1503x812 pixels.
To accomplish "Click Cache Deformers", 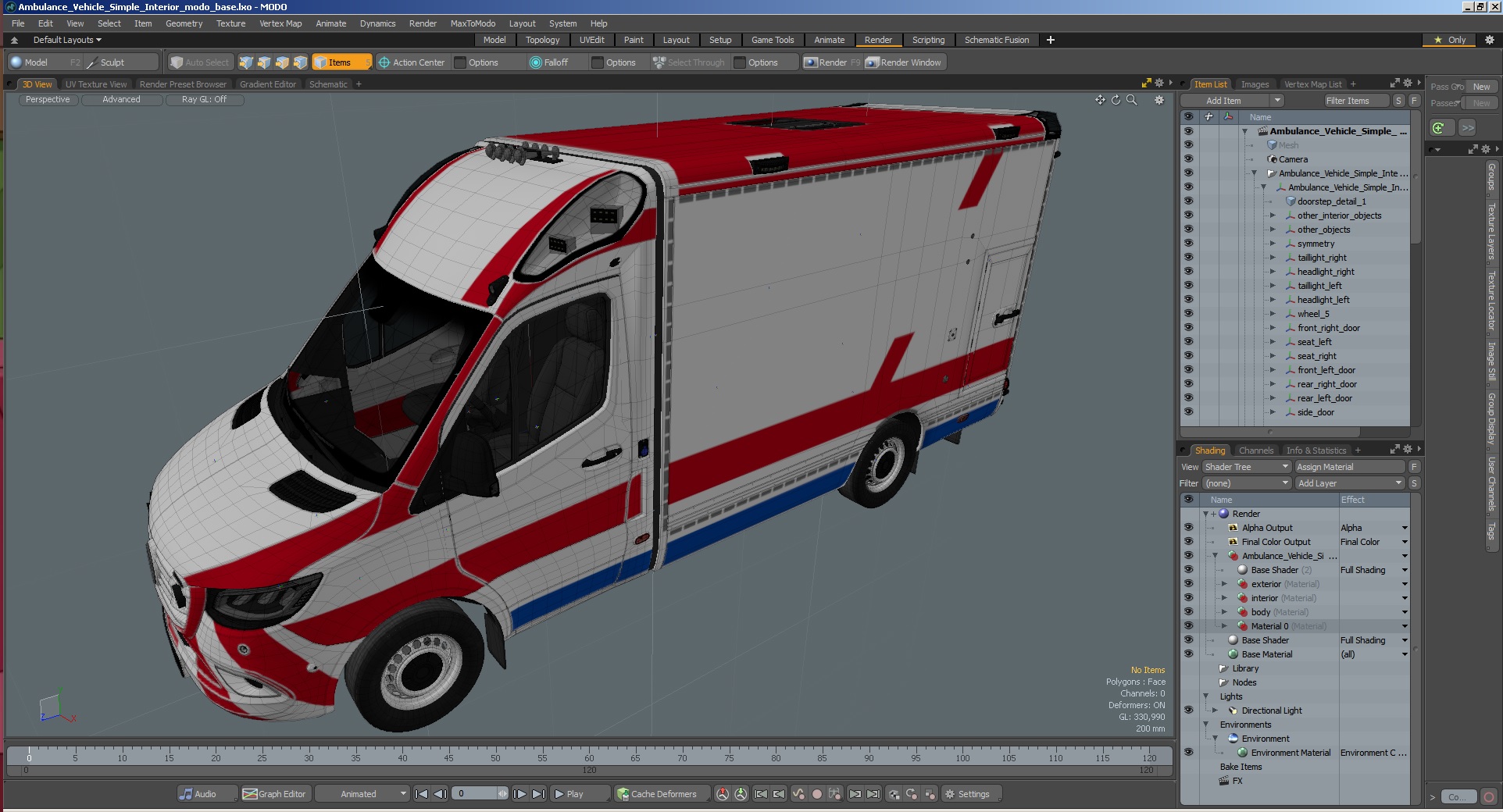I will pos(662,794).
